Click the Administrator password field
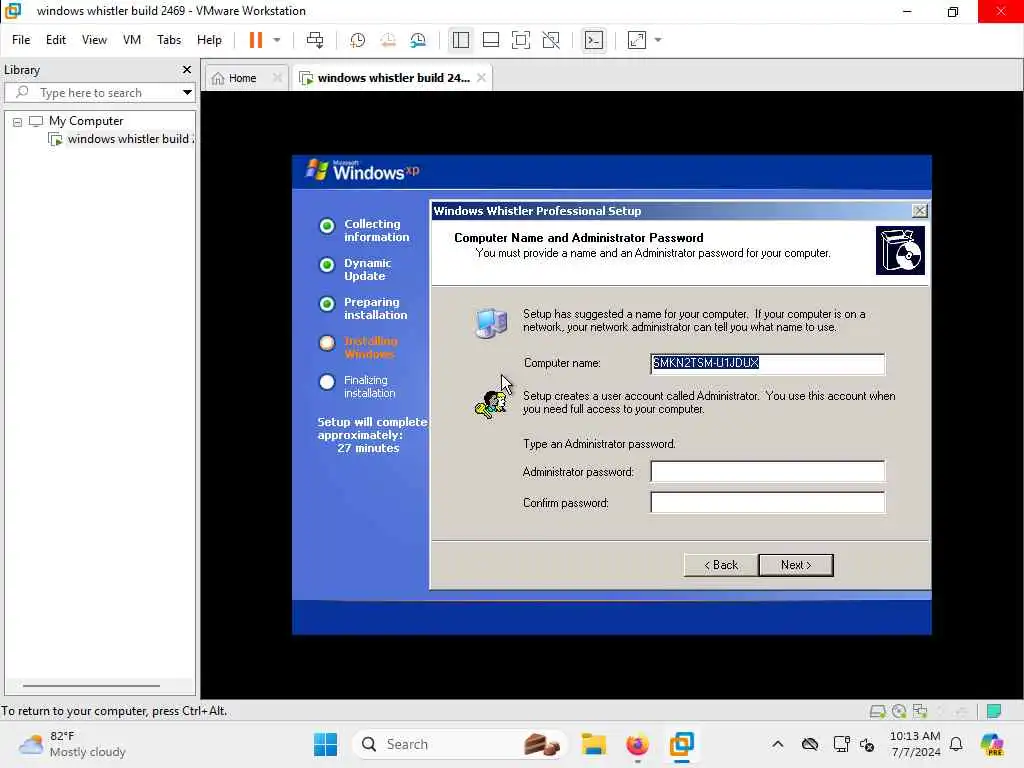 tap(767, 472)
